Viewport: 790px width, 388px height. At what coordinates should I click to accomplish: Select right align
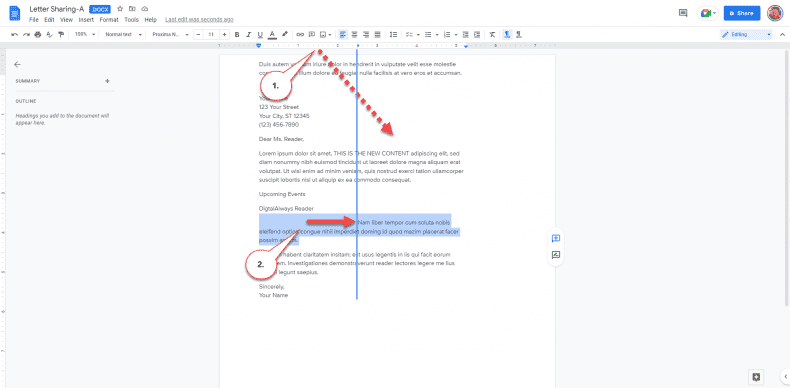click(366, 34)
